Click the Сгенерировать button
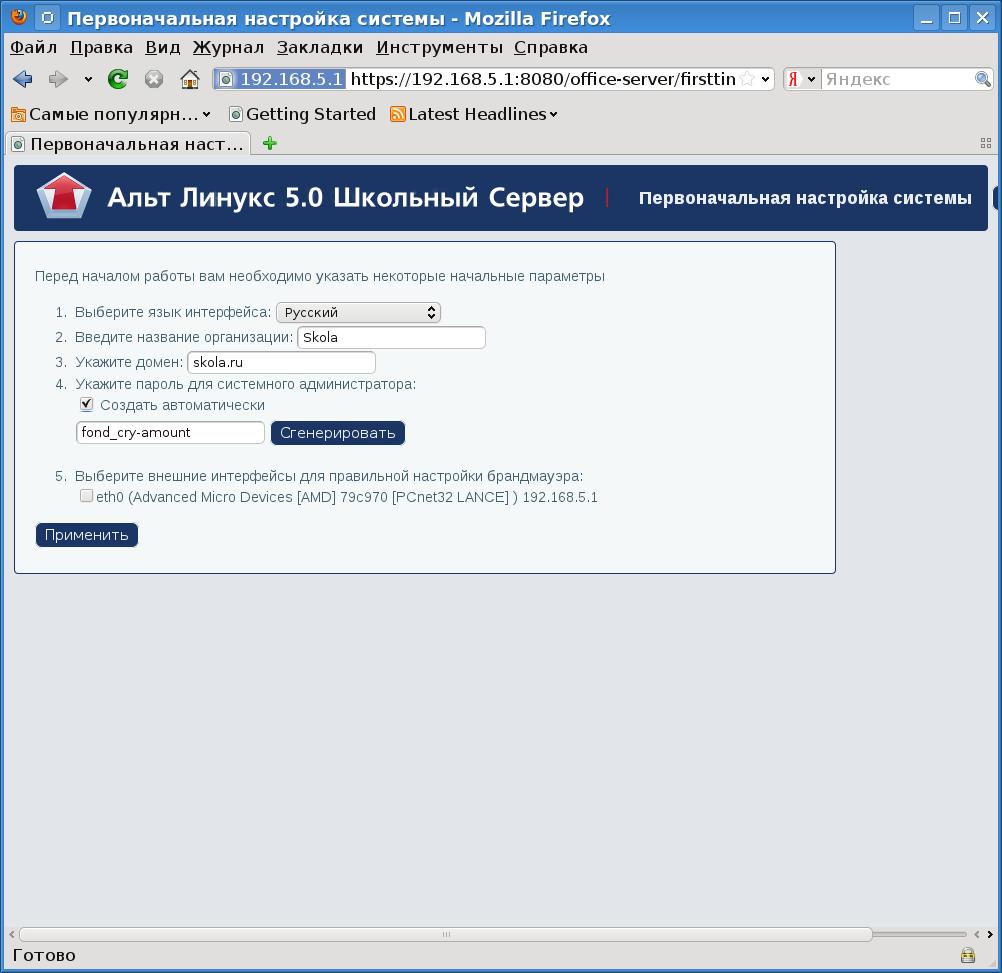The image size is (1002, 973). (x=338, y=433)
